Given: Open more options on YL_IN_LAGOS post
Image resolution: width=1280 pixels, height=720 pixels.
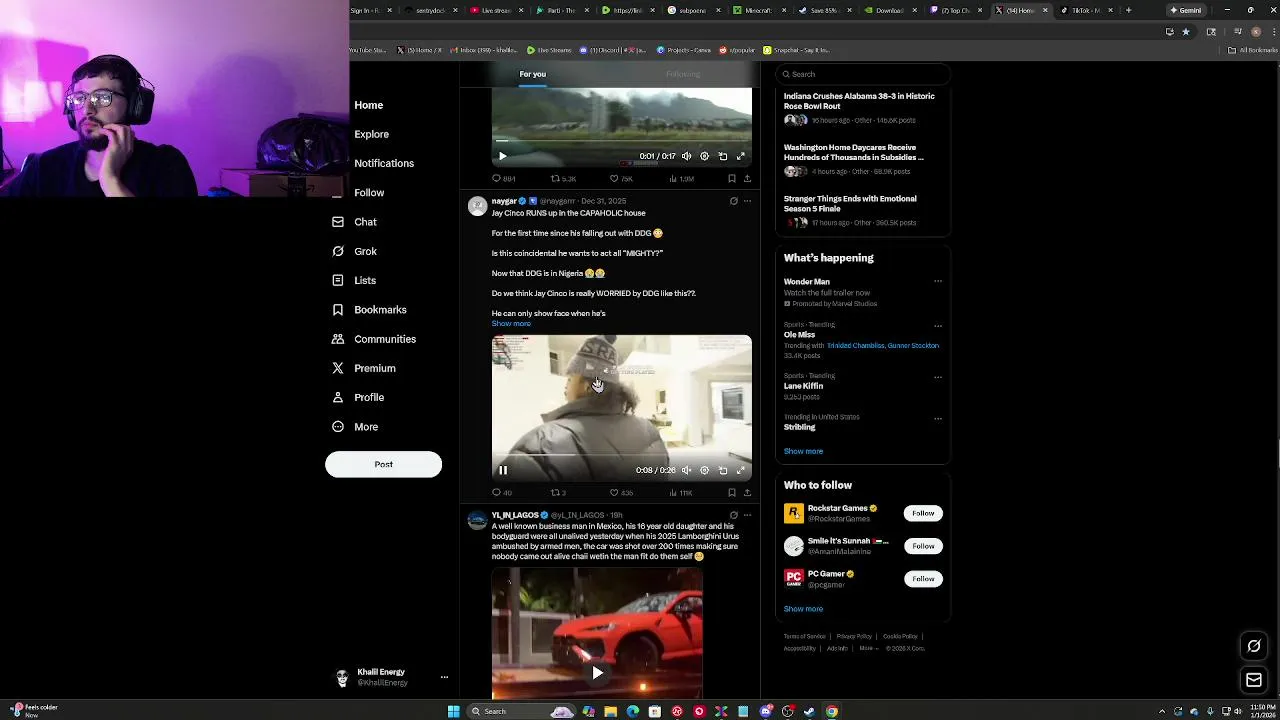Looking at the screenshot, I should (747, 515).
